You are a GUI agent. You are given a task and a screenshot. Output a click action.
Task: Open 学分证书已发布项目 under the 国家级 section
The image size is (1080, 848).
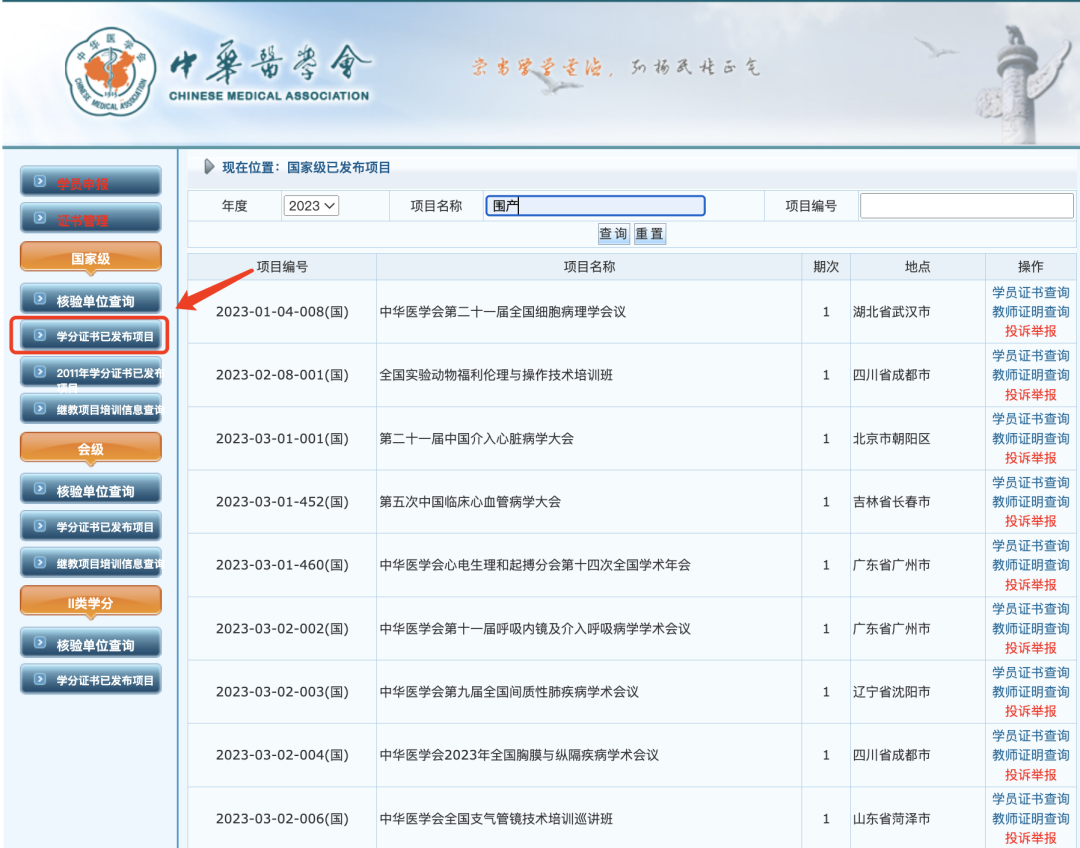91,336
